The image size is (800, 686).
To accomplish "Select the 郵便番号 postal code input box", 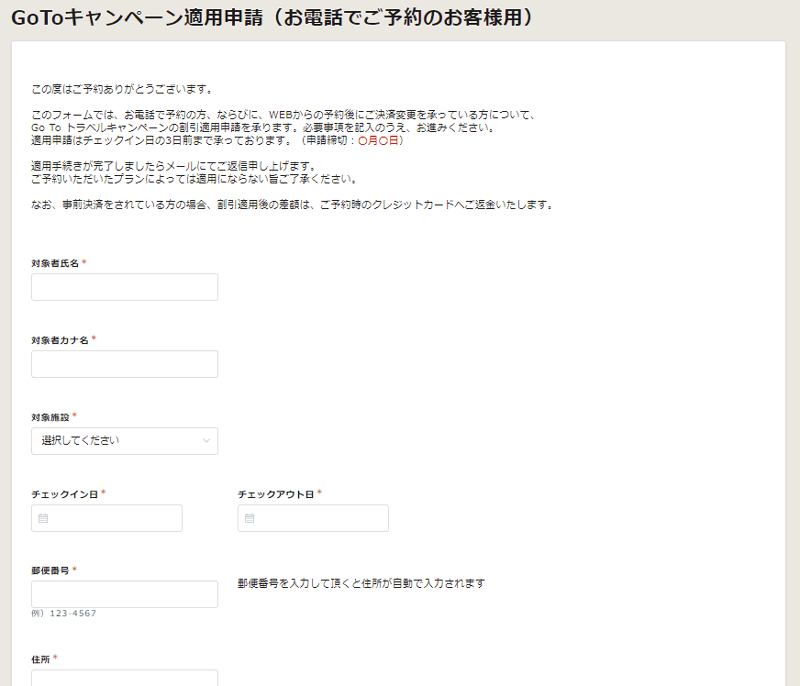I will [124, 594].
